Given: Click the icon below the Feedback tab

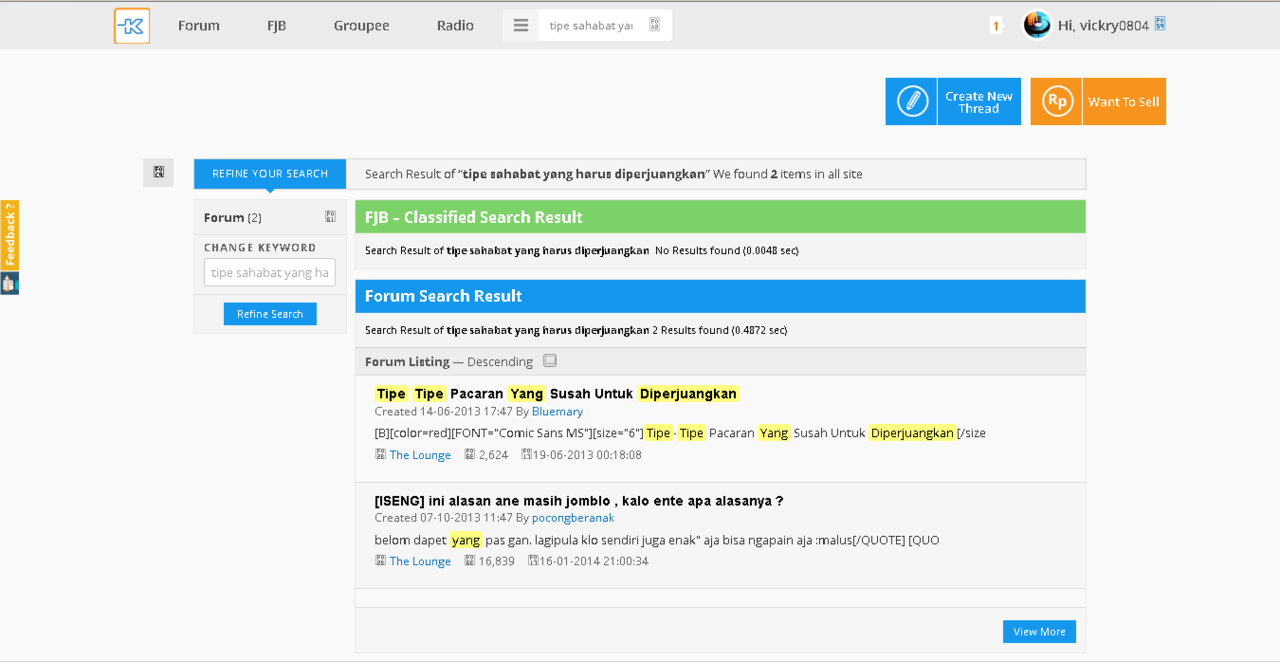Looking at the screenshot, I should [9, 283].
